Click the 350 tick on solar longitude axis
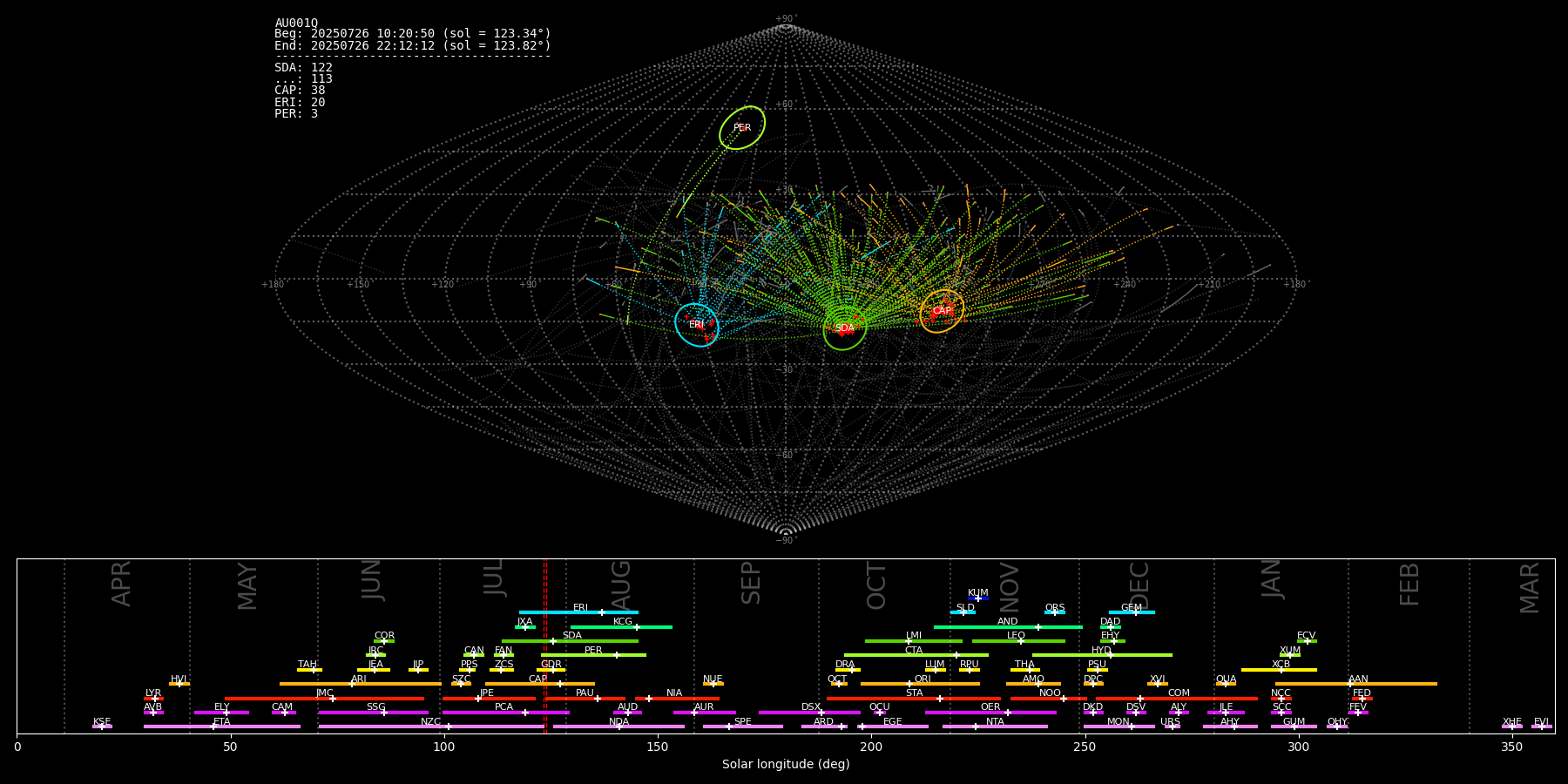The image size is (1568, 784). [1512, 747]
